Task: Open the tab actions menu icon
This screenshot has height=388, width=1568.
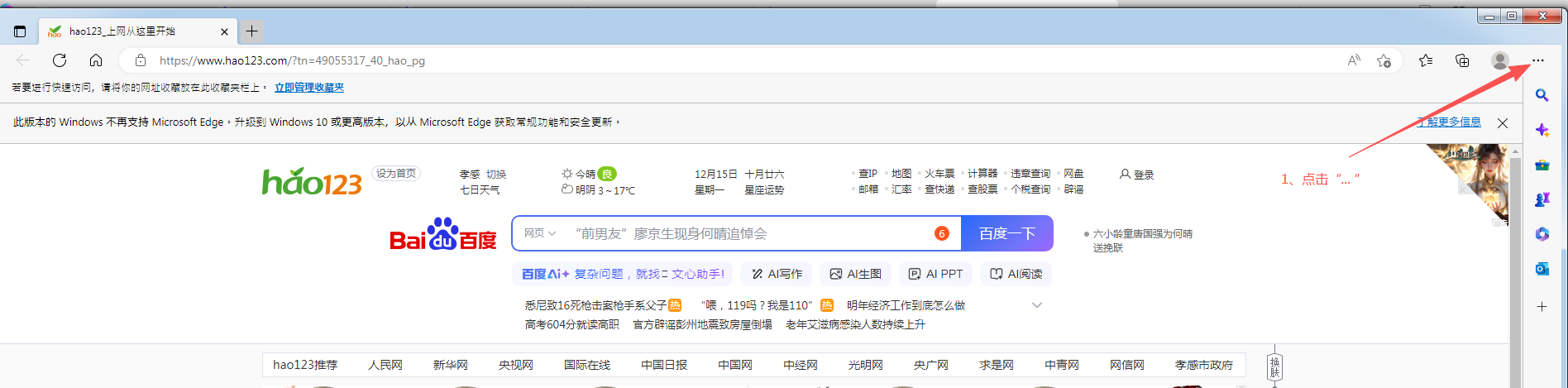Action: [20, 31]
